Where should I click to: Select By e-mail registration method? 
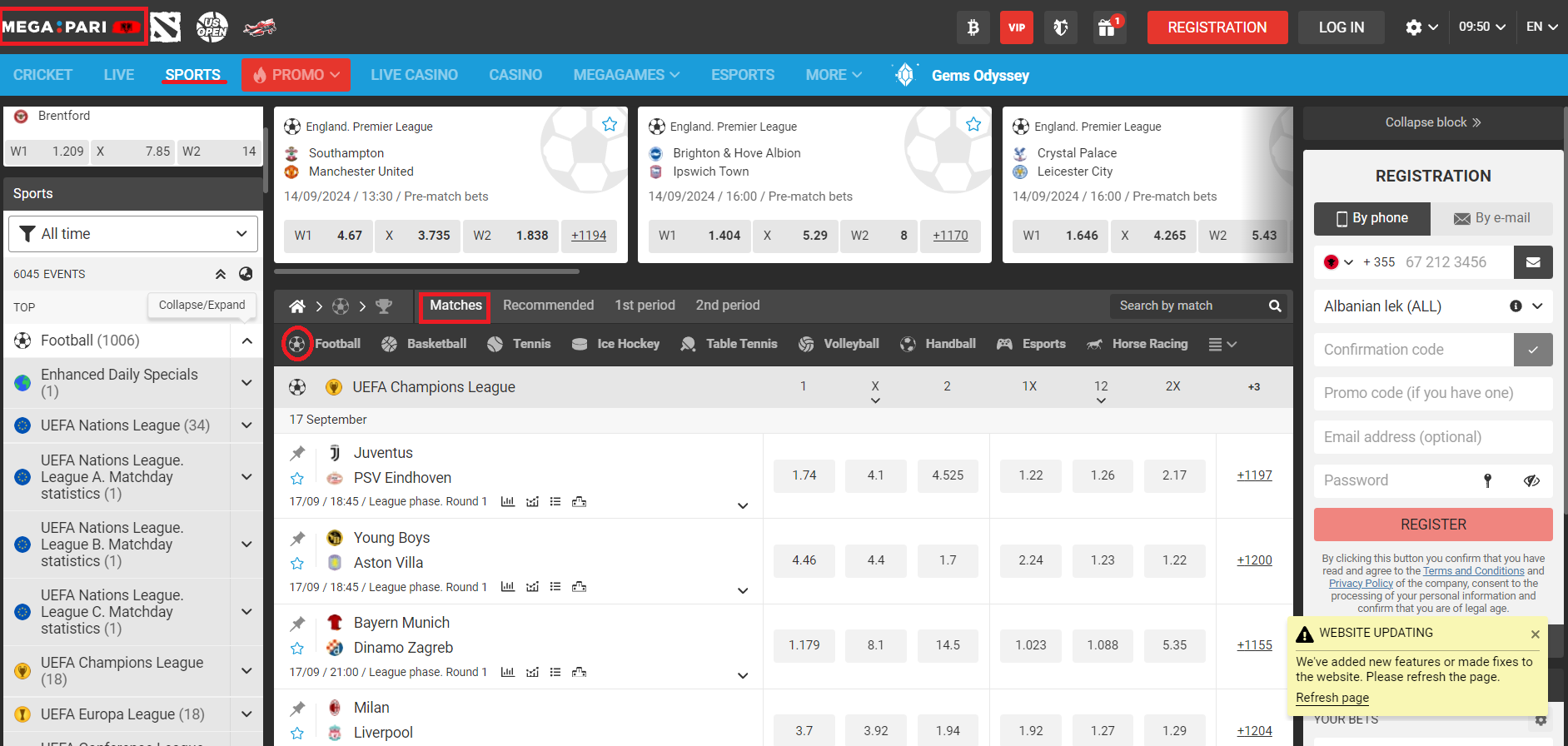tap(1492, 218)
